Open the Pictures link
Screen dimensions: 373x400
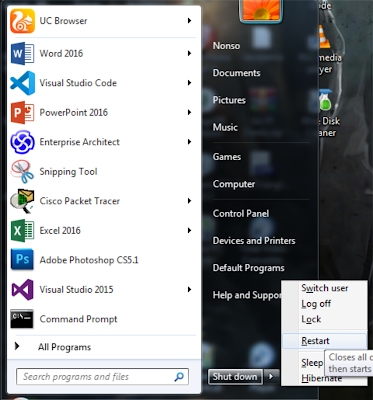click(x=229, y=100)
